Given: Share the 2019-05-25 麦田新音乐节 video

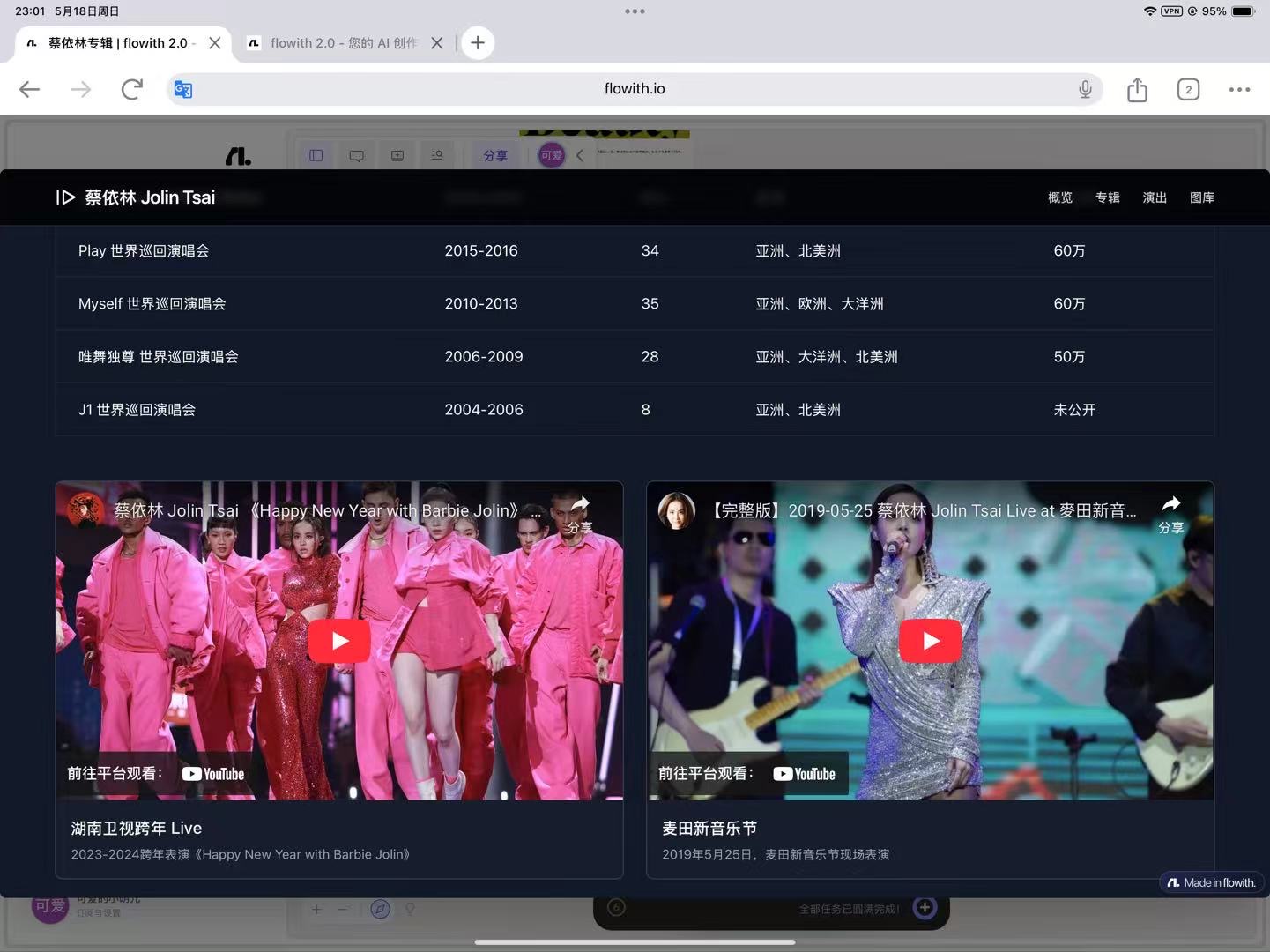Looking at the screenshot, I should [x=1170, y=514].
